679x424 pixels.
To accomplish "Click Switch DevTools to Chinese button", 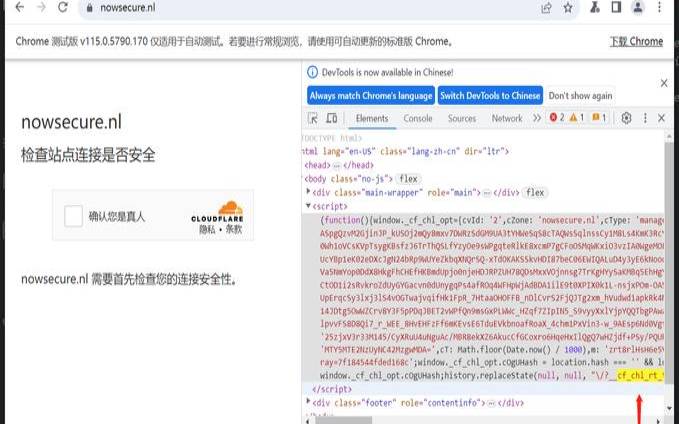I will (x=490, y=96).
